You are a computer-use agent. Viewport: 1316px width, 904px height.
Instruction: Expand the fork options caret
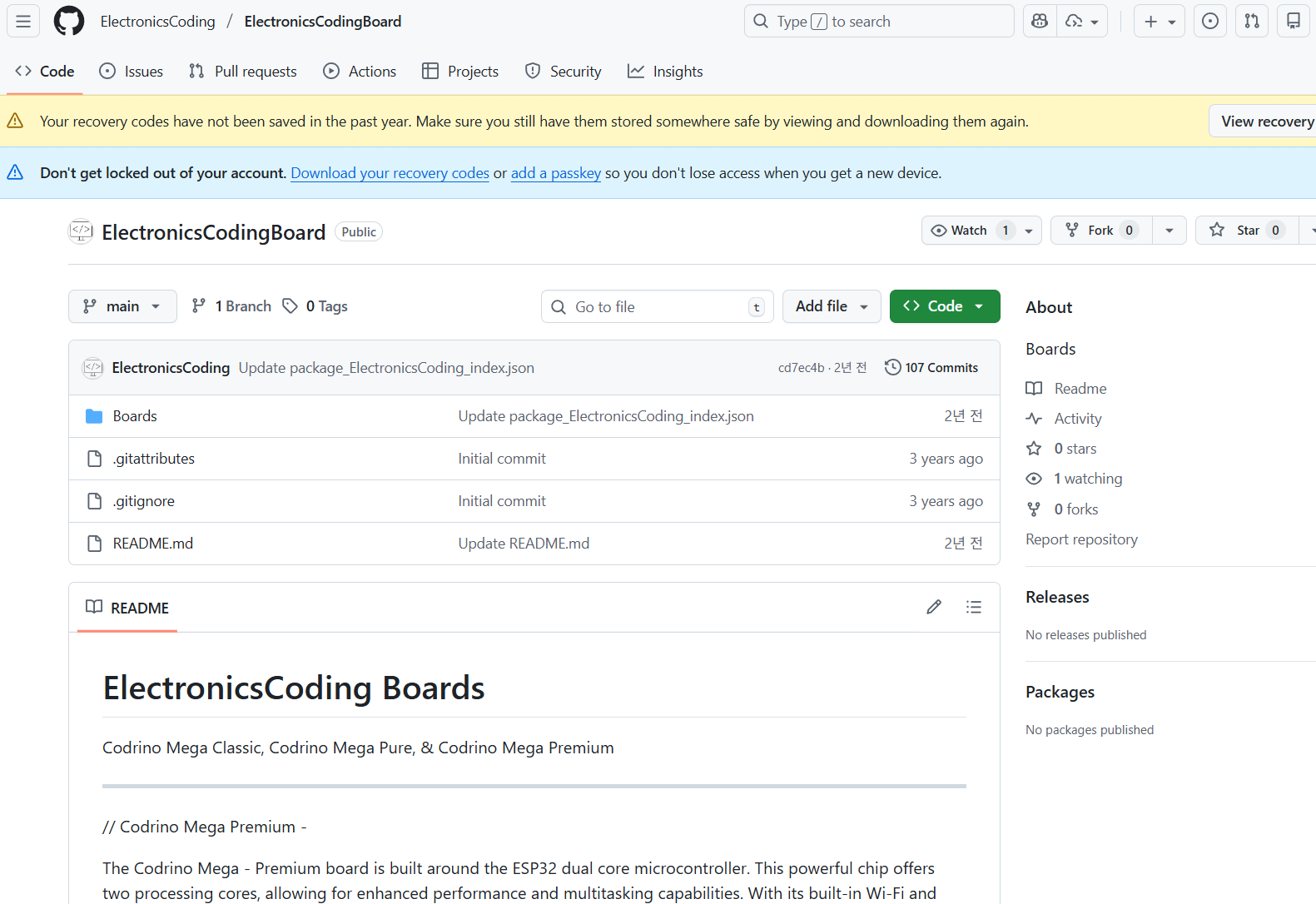[1170, 231]
